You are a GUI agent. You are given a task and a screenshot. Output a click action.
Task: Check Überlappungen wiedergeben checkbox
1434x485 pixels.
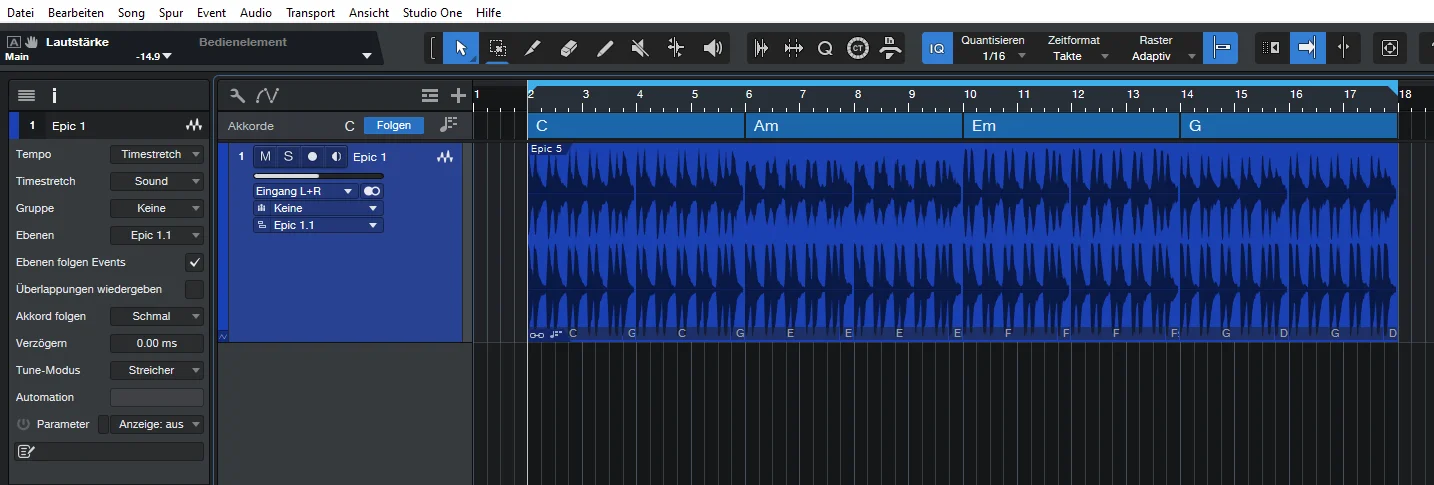tap(194, 289)
